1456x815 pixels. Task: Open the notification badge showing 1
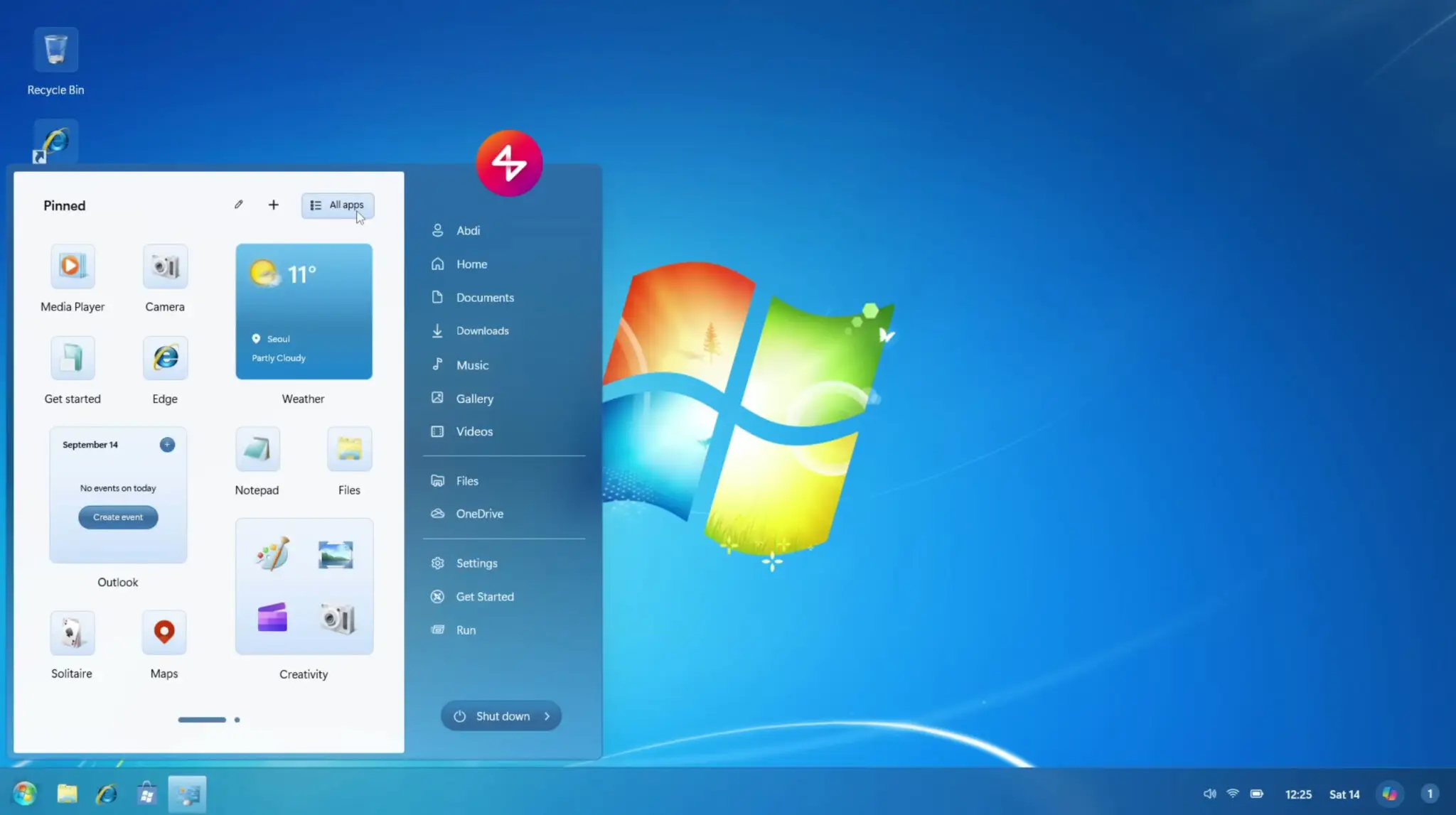(1430, 794)
